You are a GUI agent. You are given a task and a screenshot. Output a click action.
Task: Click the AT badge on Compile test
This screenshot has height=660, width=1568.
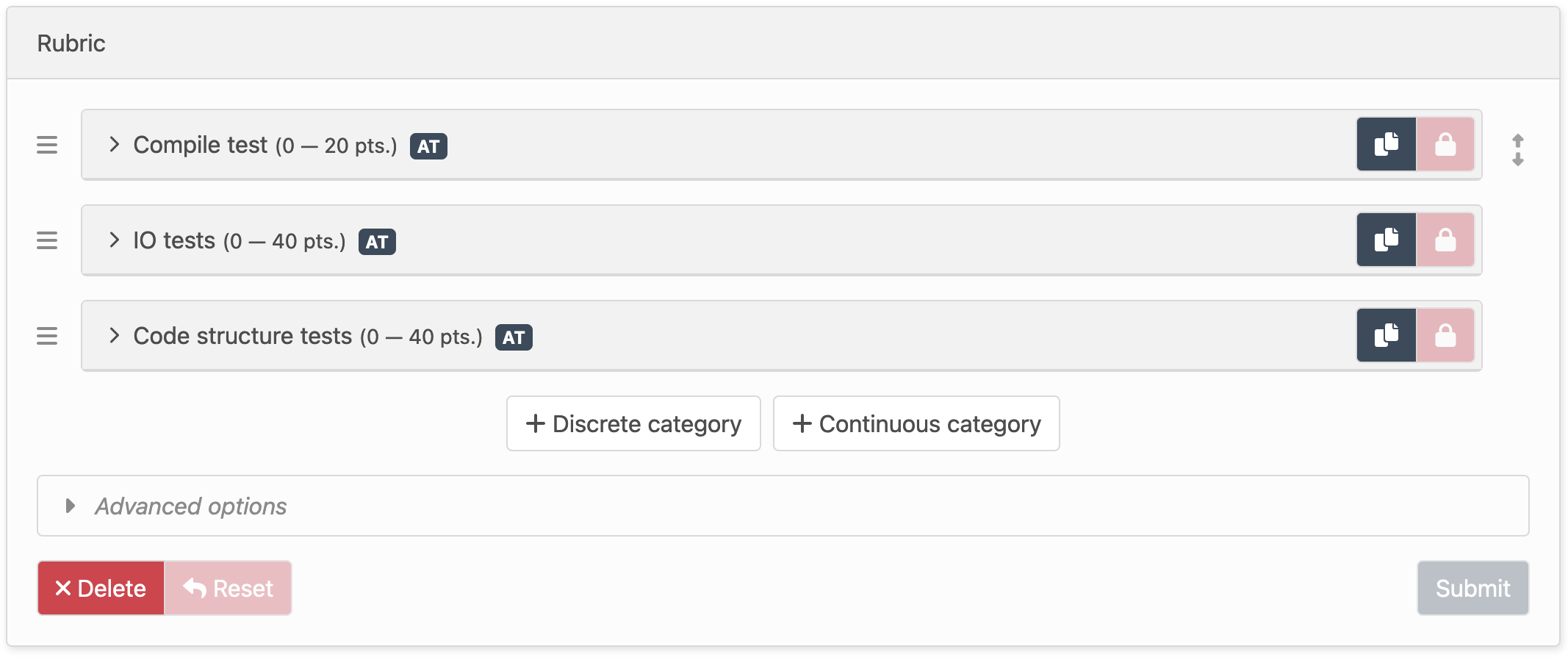(428, 146)
